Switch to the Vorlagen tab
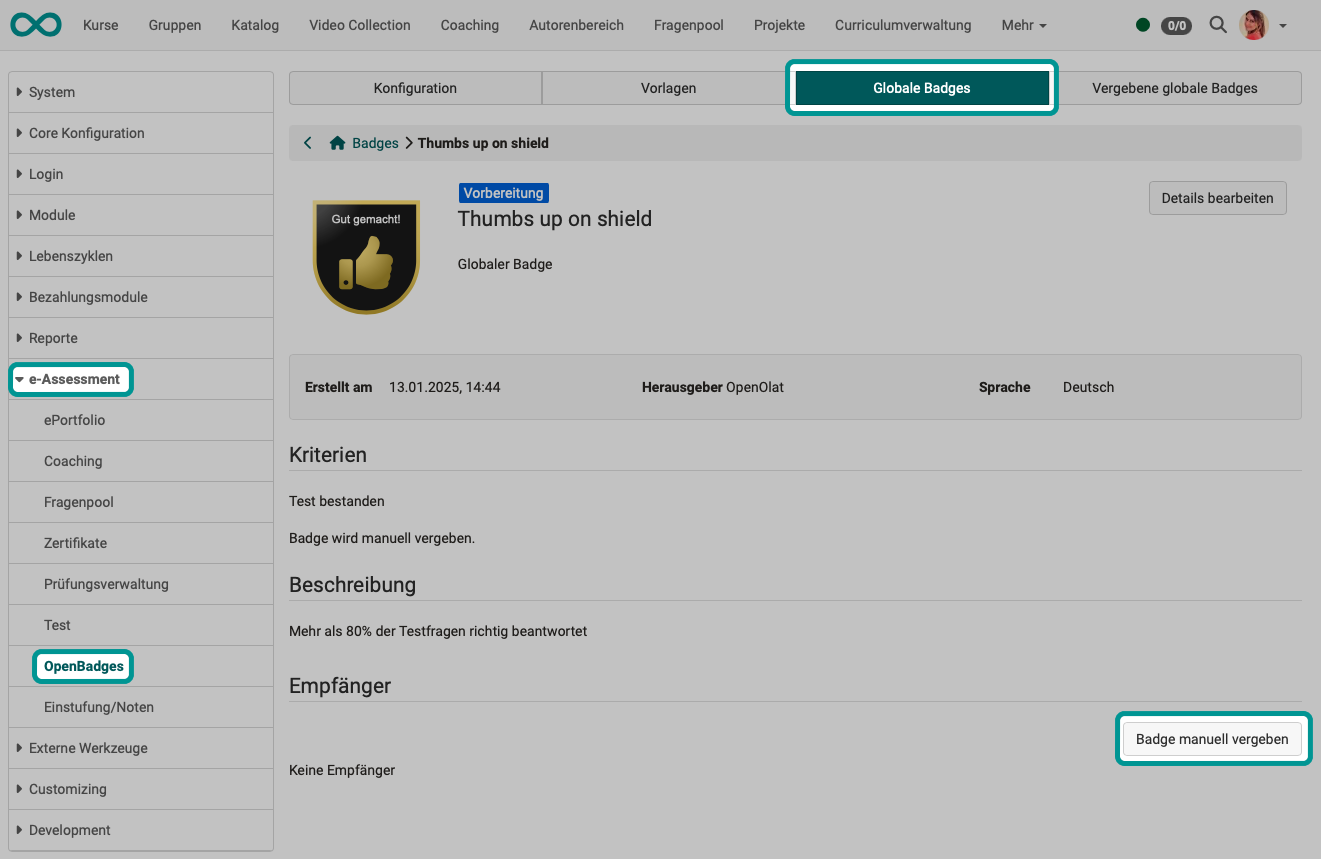This screenshot has height=859, width=1321. (x=668, y=88)
